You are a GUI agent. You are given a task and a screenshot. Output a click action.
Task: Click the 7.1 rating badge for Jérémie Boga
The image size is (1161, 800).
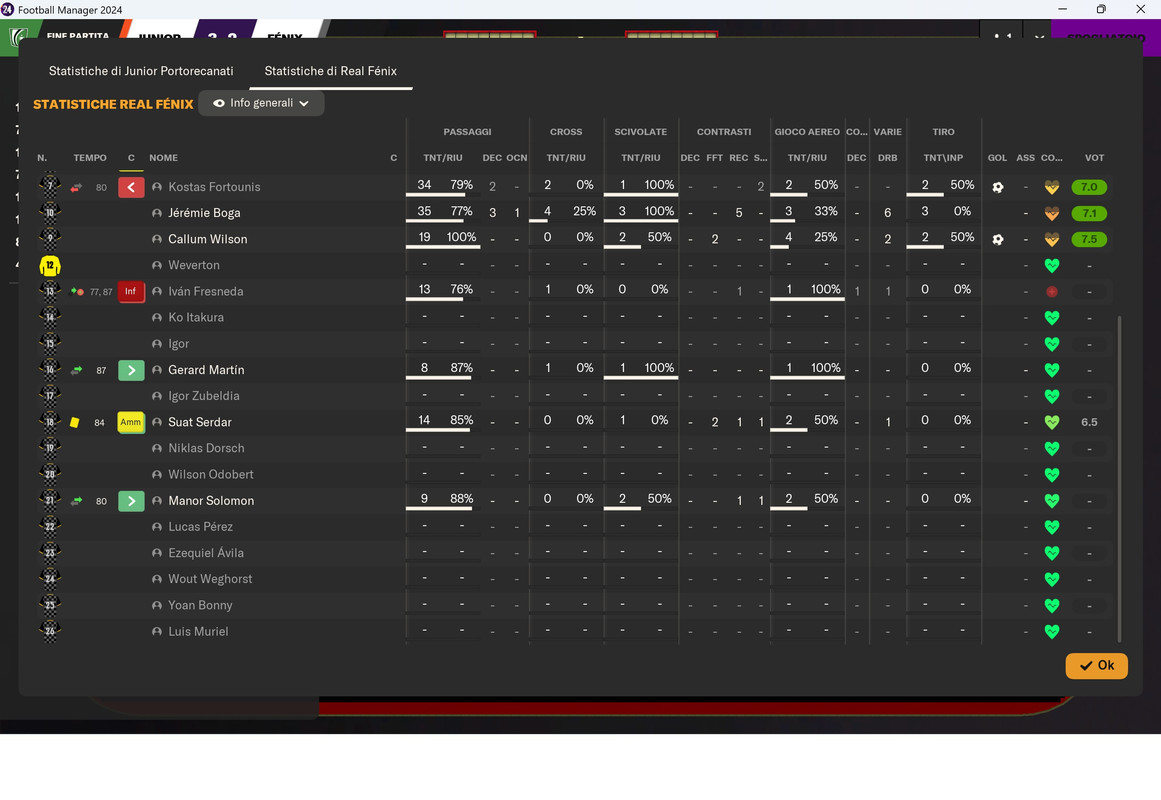(1089, 213)
